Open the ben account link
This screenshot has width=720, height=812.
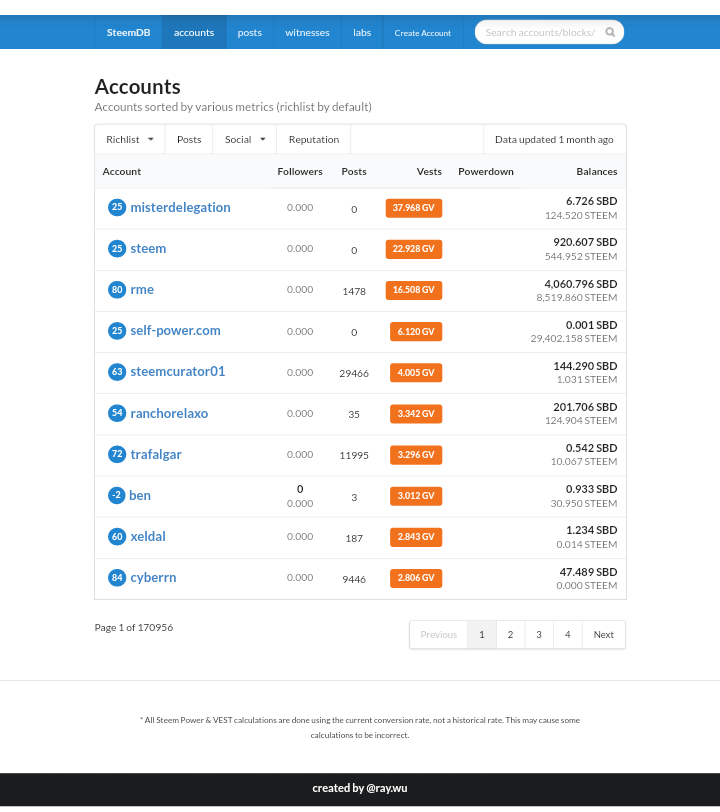click(140, 495)
